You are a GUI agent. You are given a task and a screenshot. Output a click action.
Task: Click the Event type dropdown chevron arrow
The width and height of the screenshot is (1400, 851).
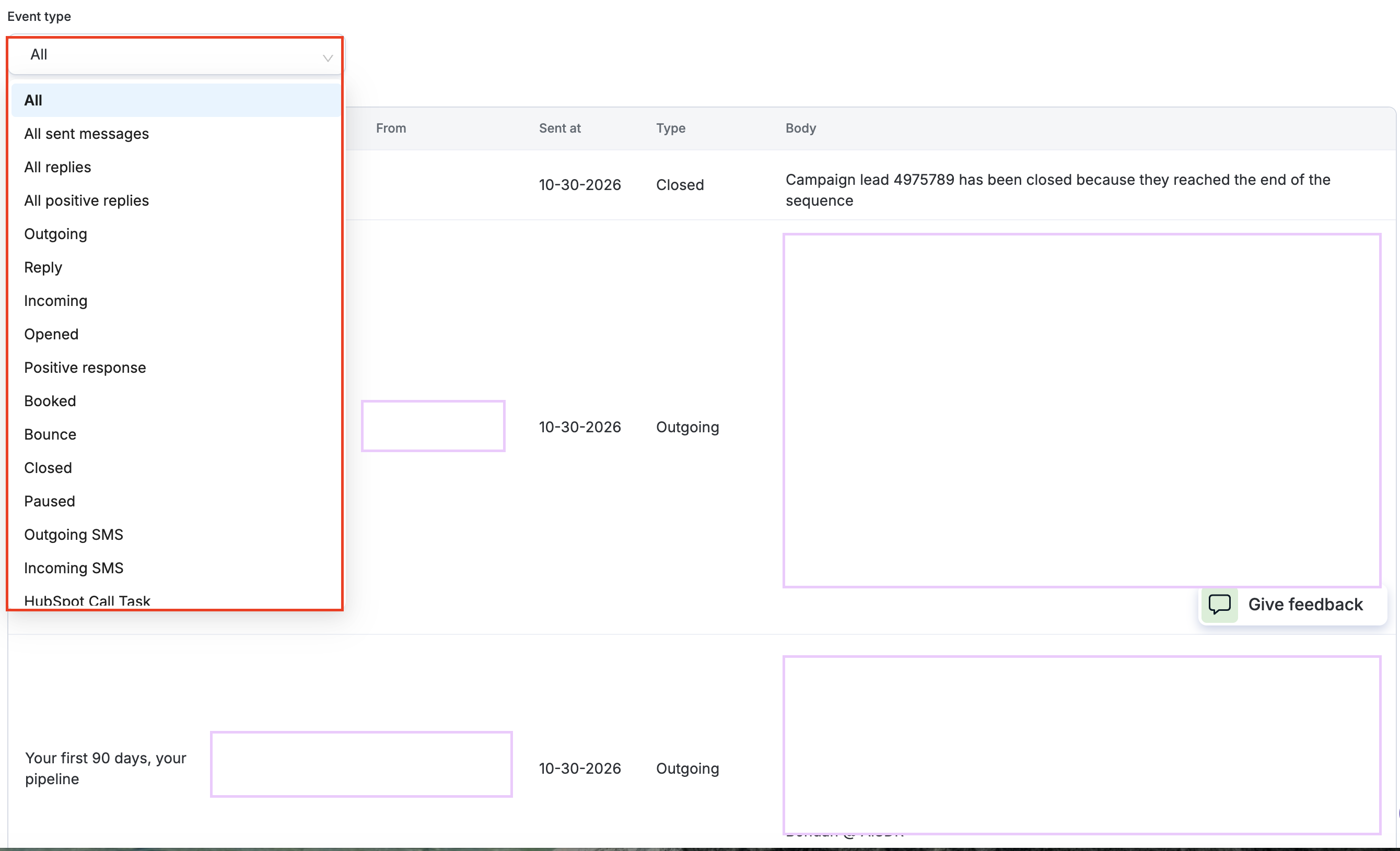click(327, 58)
